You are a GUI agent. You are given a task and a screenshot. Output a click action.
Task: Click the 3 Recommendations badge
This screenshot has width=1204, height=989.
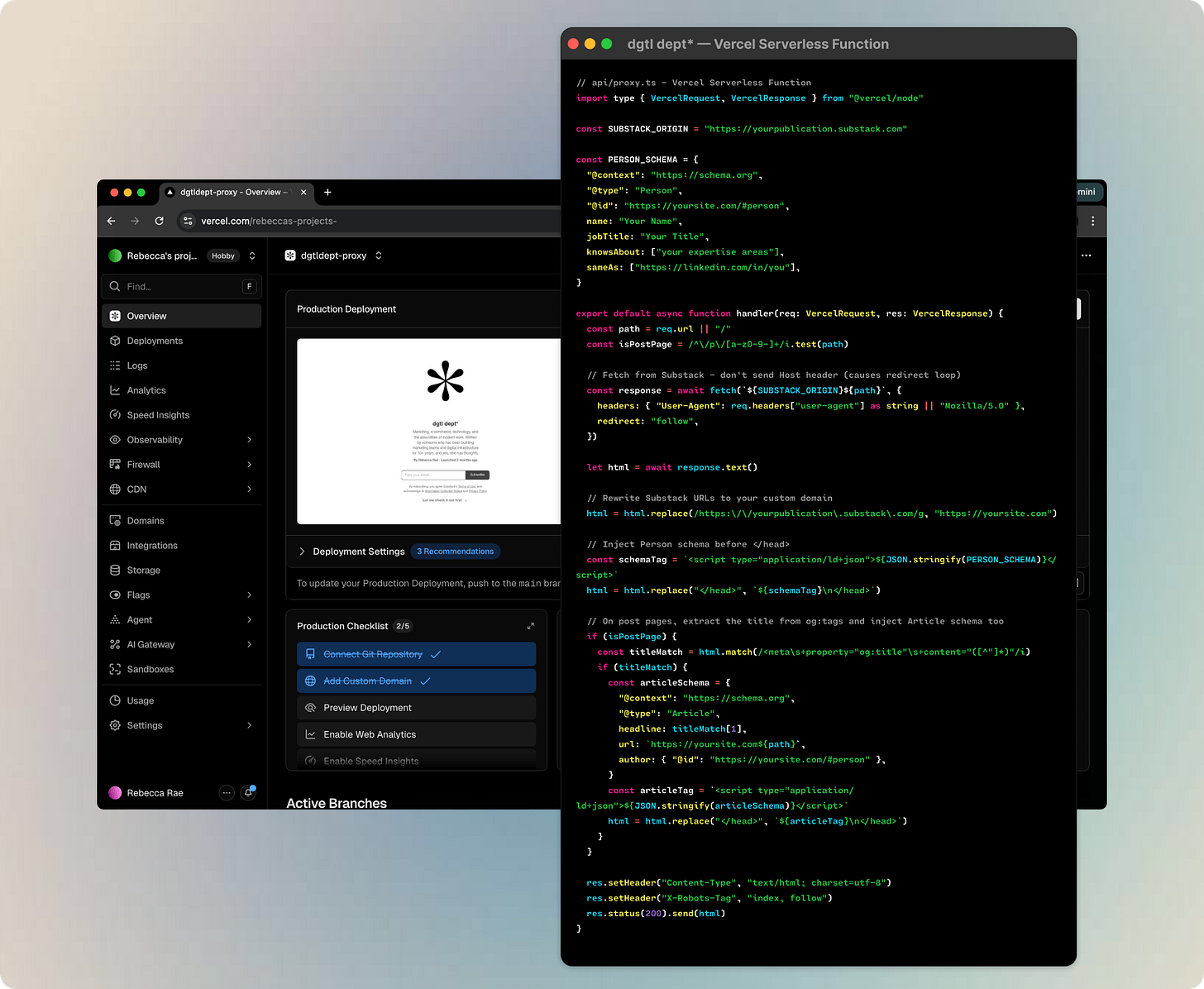455,552
